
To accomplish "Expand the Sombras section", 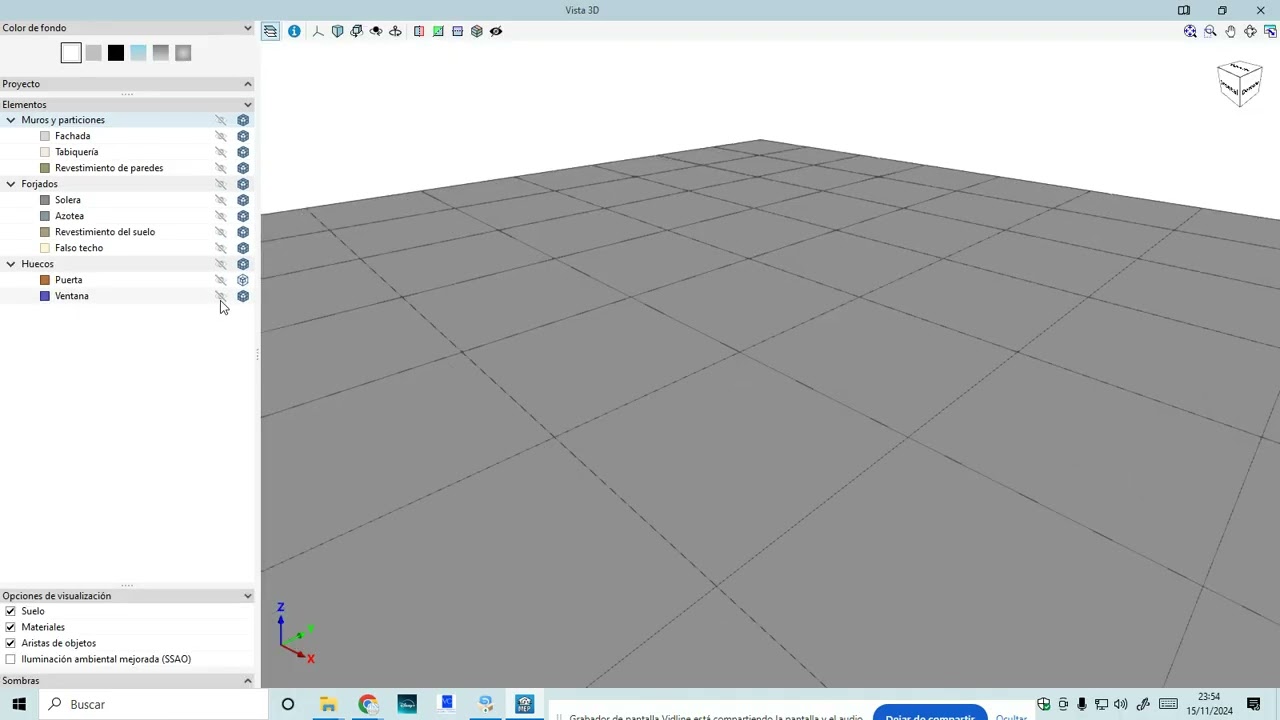I will [x=248, y=681].
